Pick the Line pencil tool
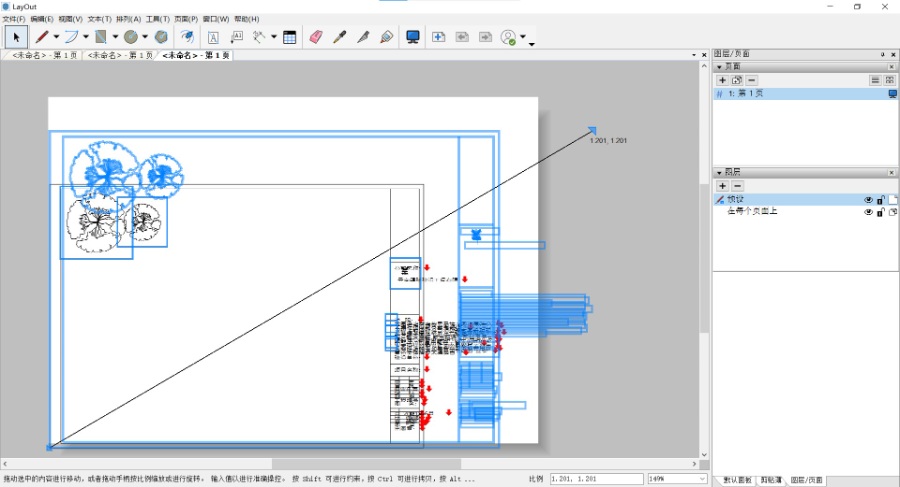The image size is (900, 487). click(x=41, y=37)
